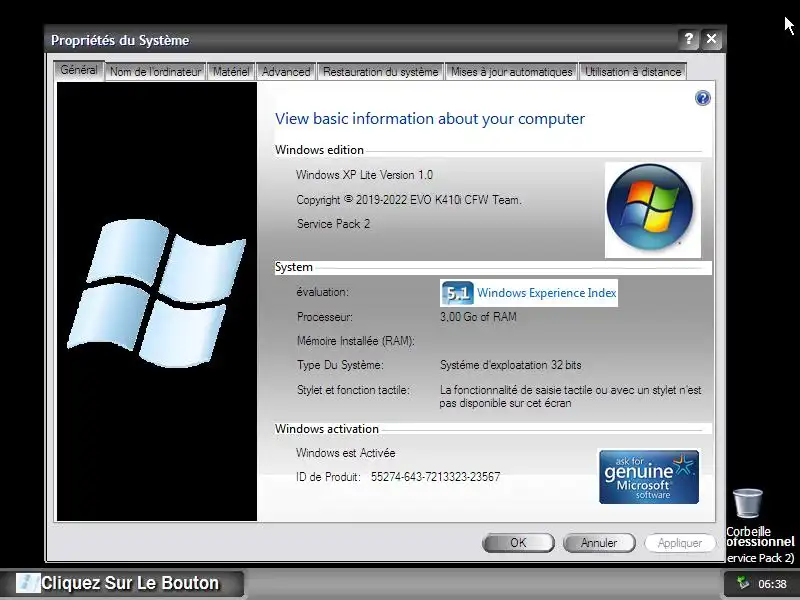The image size is (800, 600).
Task: Click the Windows edition section header
Action: [319, 150]
